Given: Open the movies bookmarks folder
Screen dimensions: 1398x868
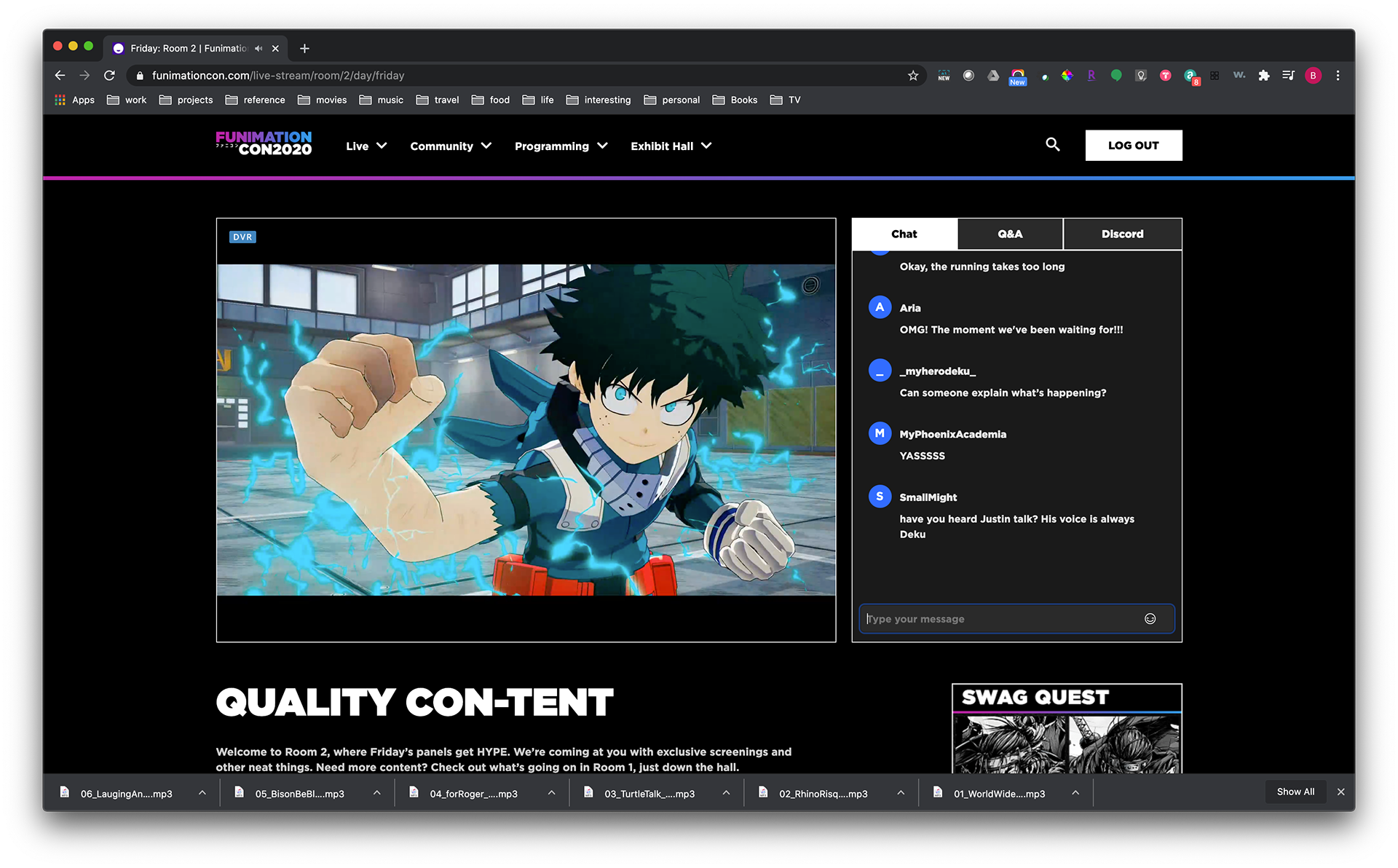Looking at the screenshot, I should [323, 100].
